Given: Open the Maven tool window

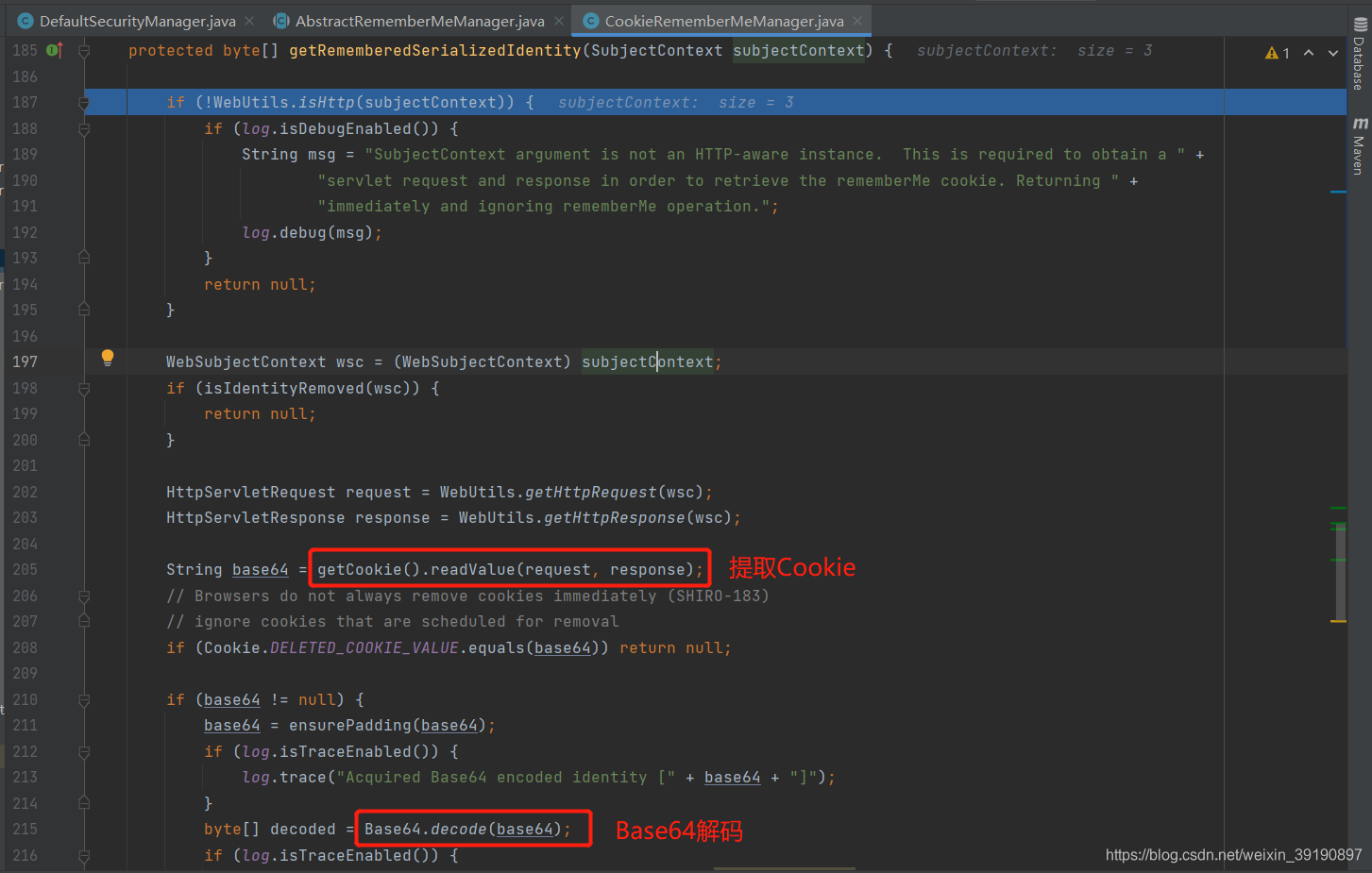Looking at the screenshot, I should [x=1359, y=146].
